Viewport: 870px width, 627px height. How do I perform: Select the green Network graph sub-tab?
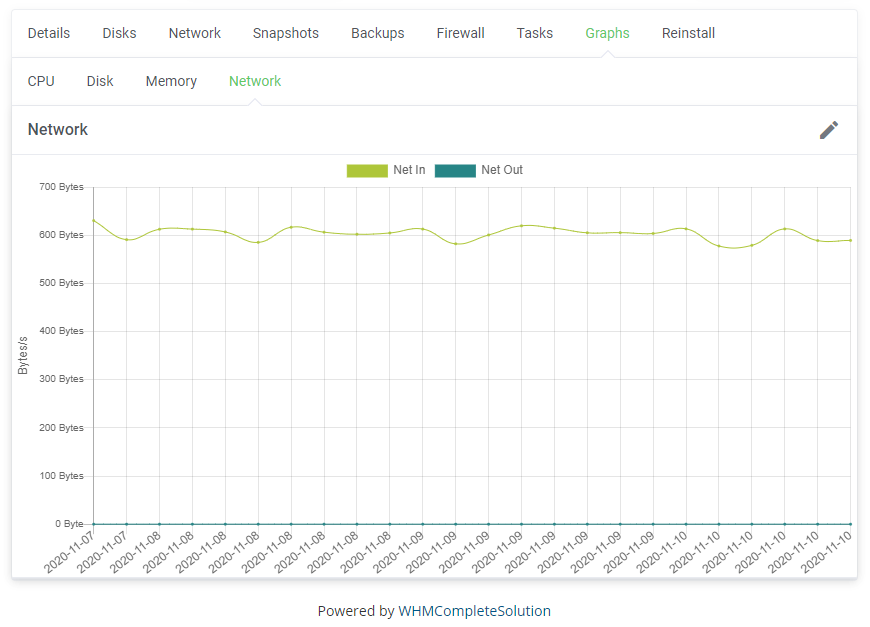pos(255,82)
